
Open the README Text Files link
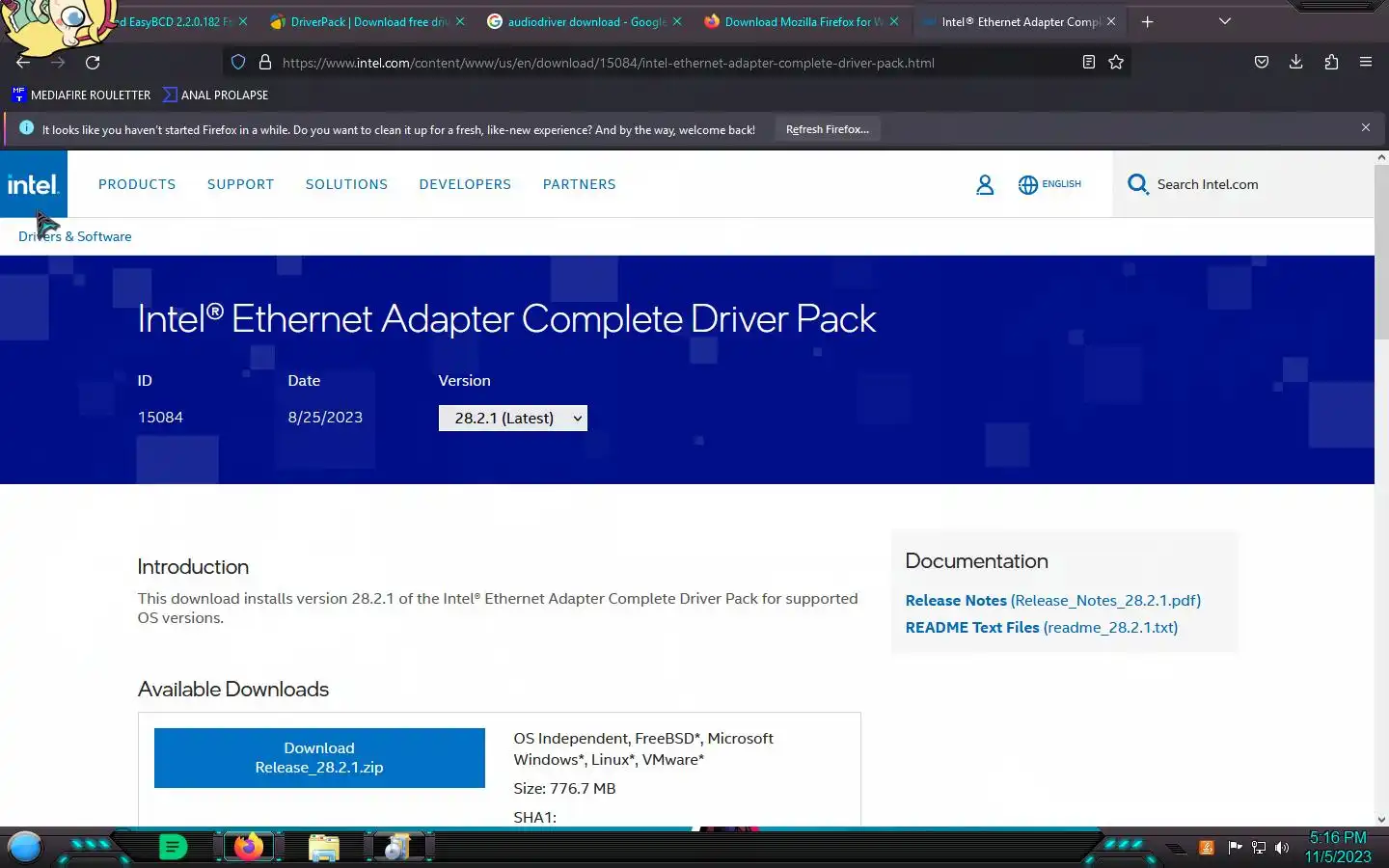tap(1041, 627)
